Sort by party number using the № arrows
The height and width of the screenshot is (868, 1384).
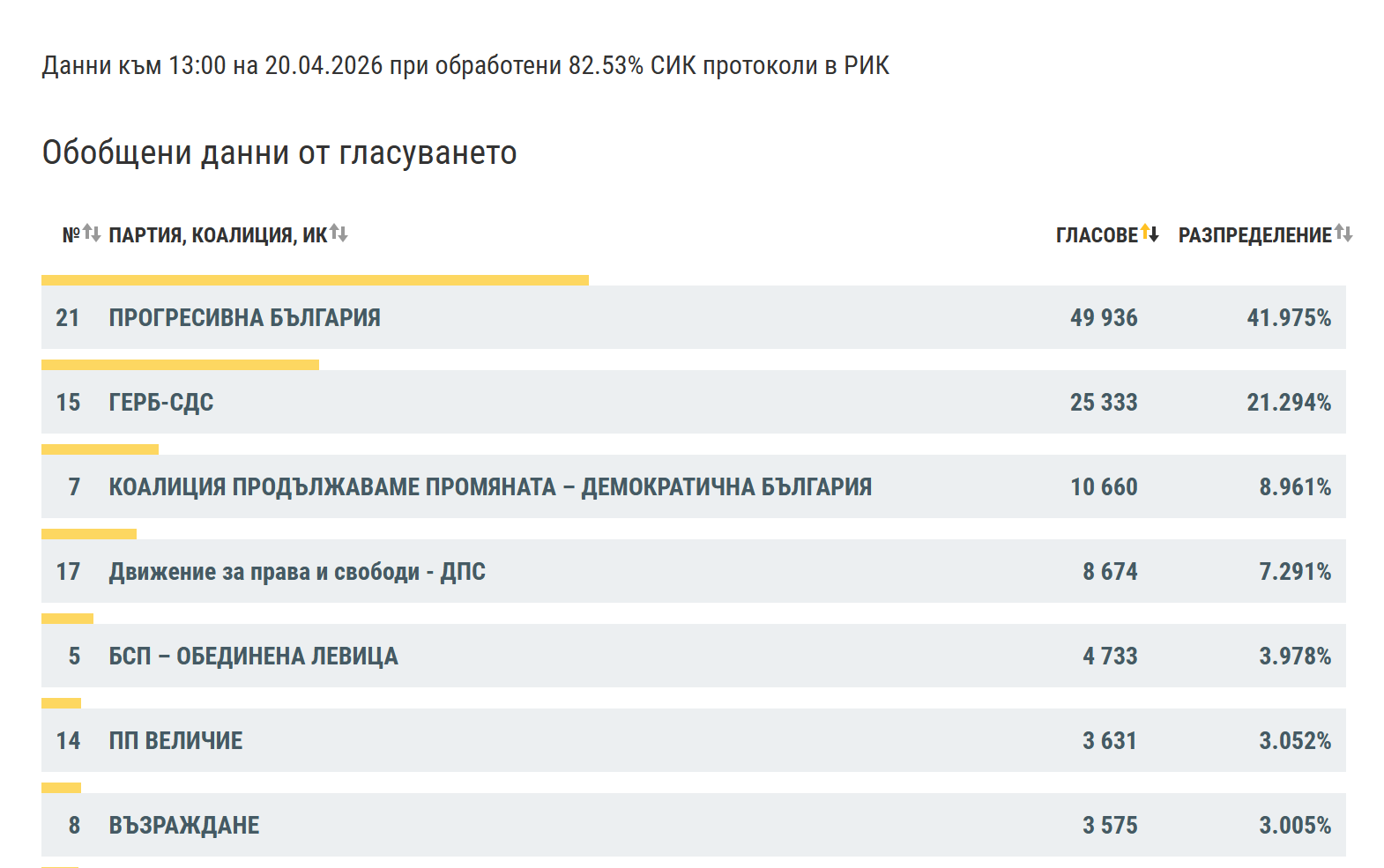pyautogui.click(x=92, y=234)
